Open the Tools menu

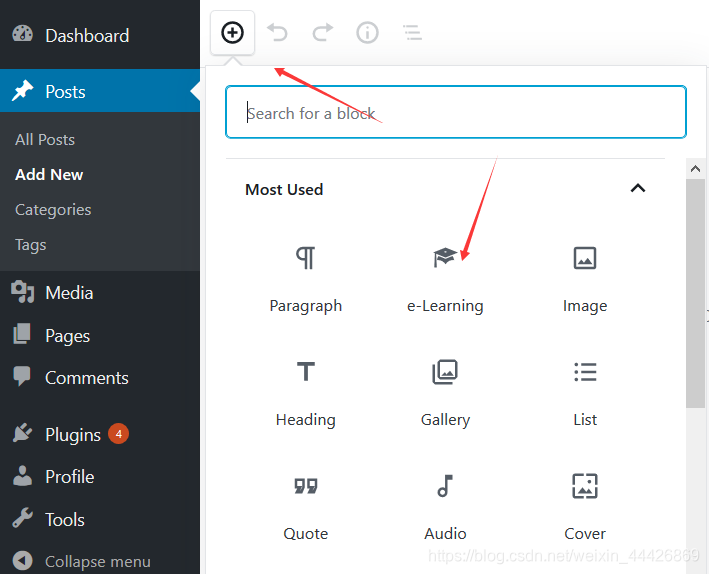100,519
